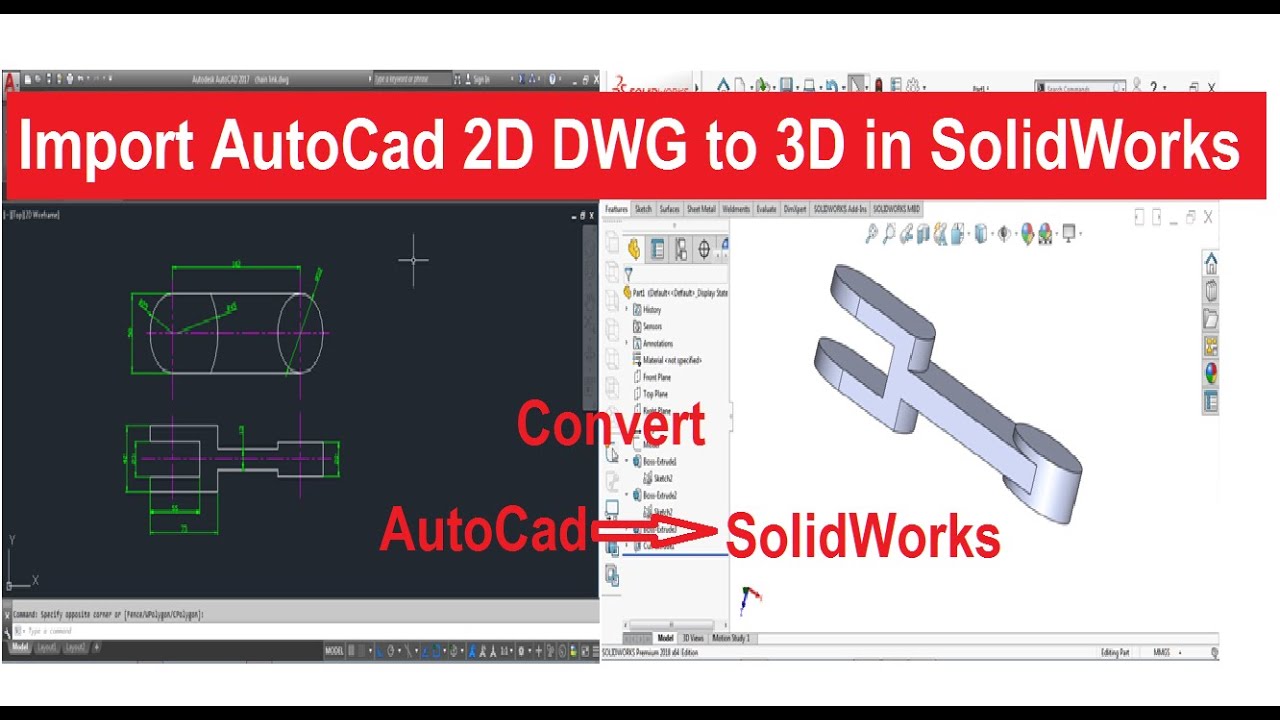Select Part1 root node in feature tree
This screenshot has width=1280, height=720.
pyautogui.click(x=676, y=293)
